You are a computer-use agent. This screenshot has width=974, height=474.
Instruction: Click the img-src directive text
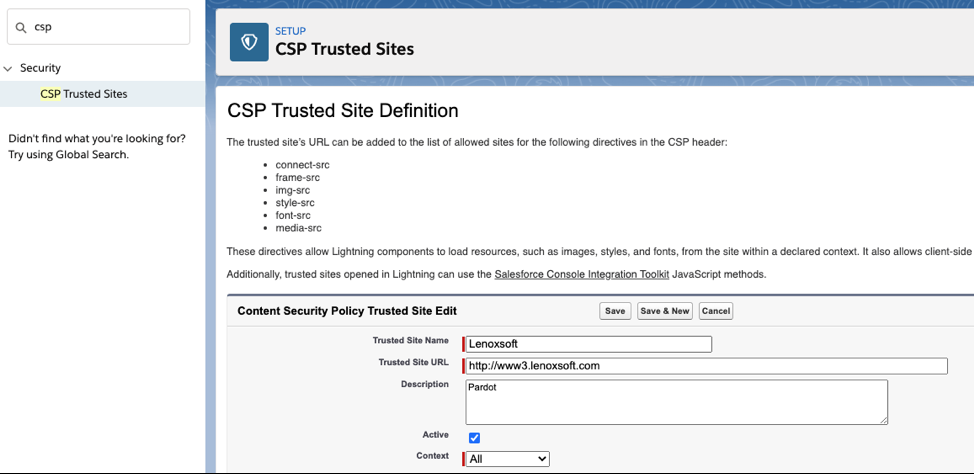pos(293,190)
